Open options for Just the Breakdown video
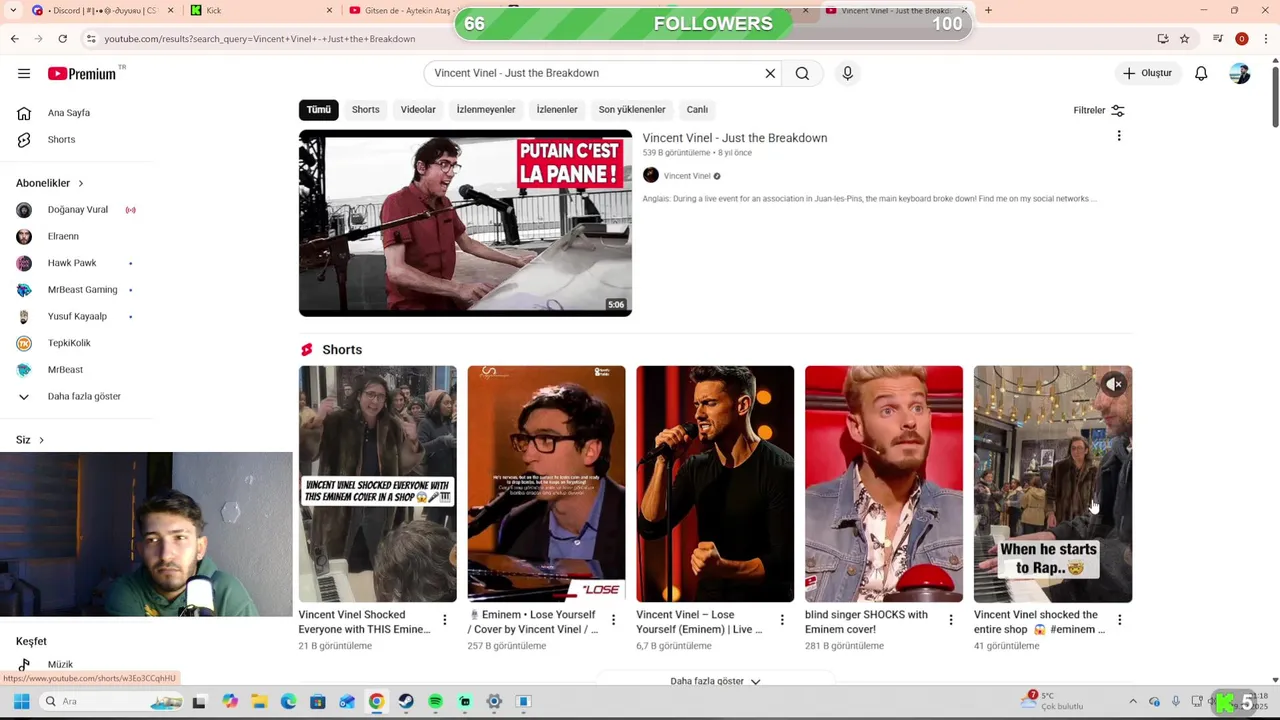Image resolution: width=1280 pixels, height=720 pixels. pyautogui.click(x=1119, y=136)
